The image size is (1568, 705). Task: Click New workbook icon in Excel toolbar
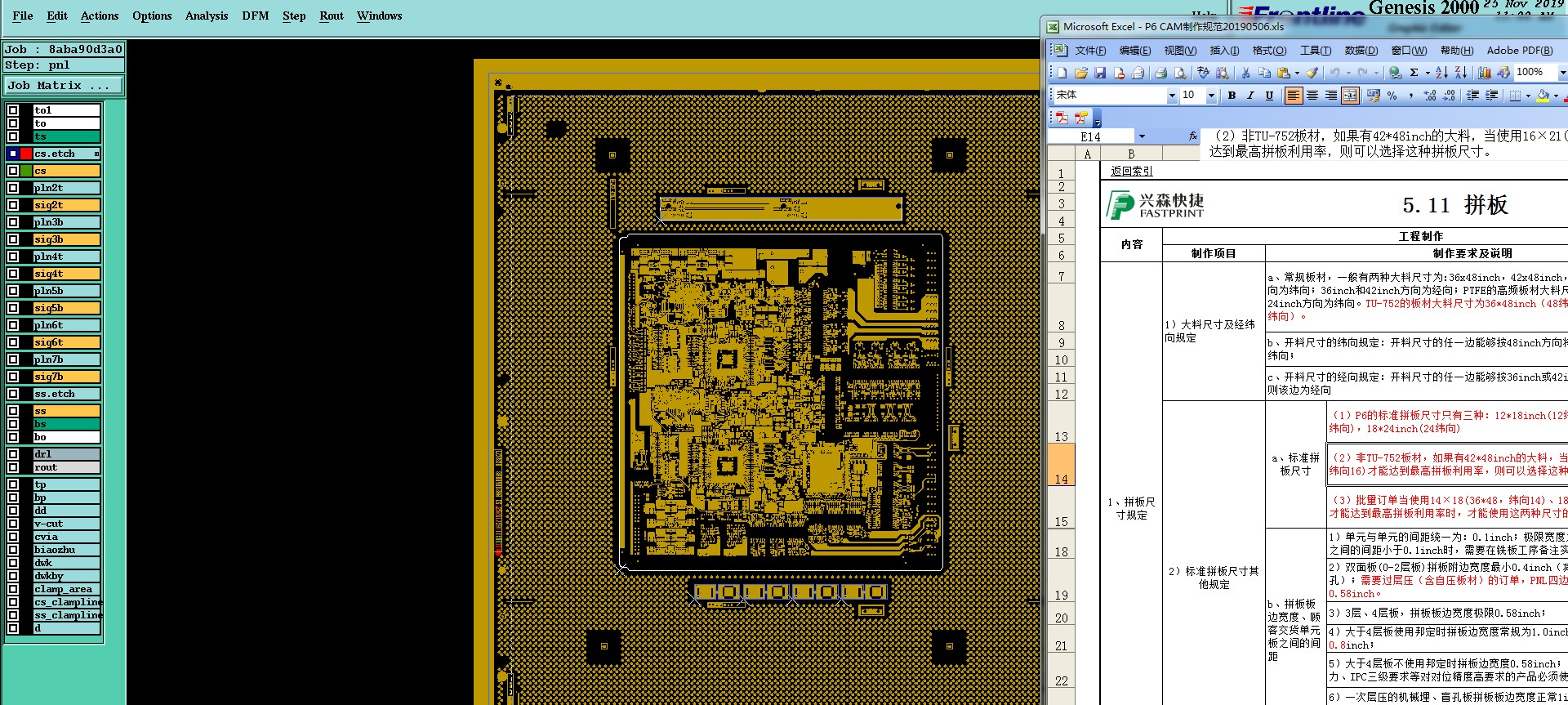pyautogui.click(x=1062, y=73)
